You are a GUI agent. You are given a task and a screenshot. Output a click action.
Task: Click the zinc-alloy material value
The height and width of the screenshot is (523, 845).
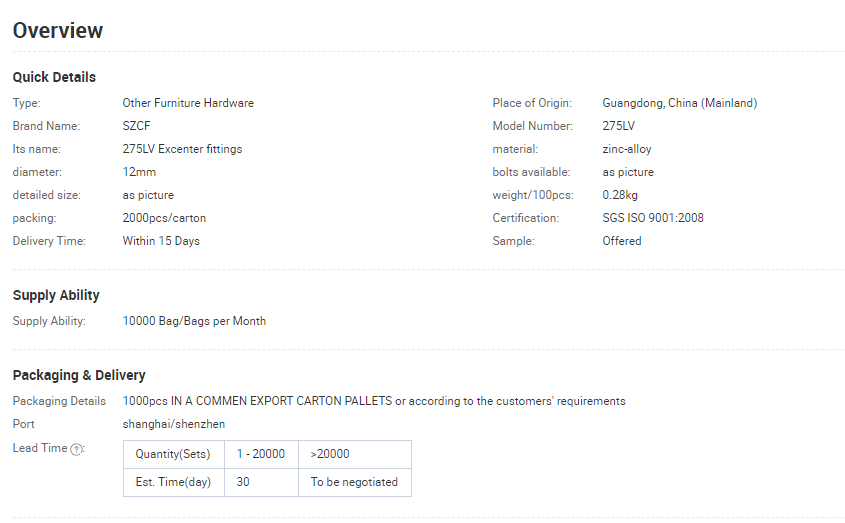point(627,149)
